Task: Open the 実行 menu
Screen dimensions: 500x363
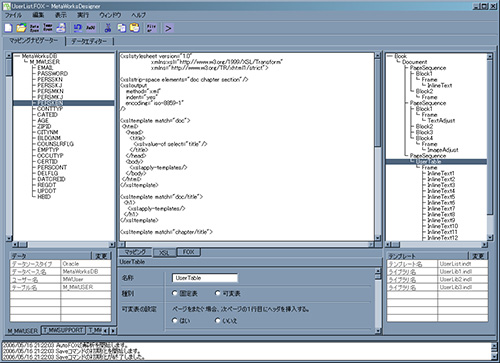Action: (83, 15)
